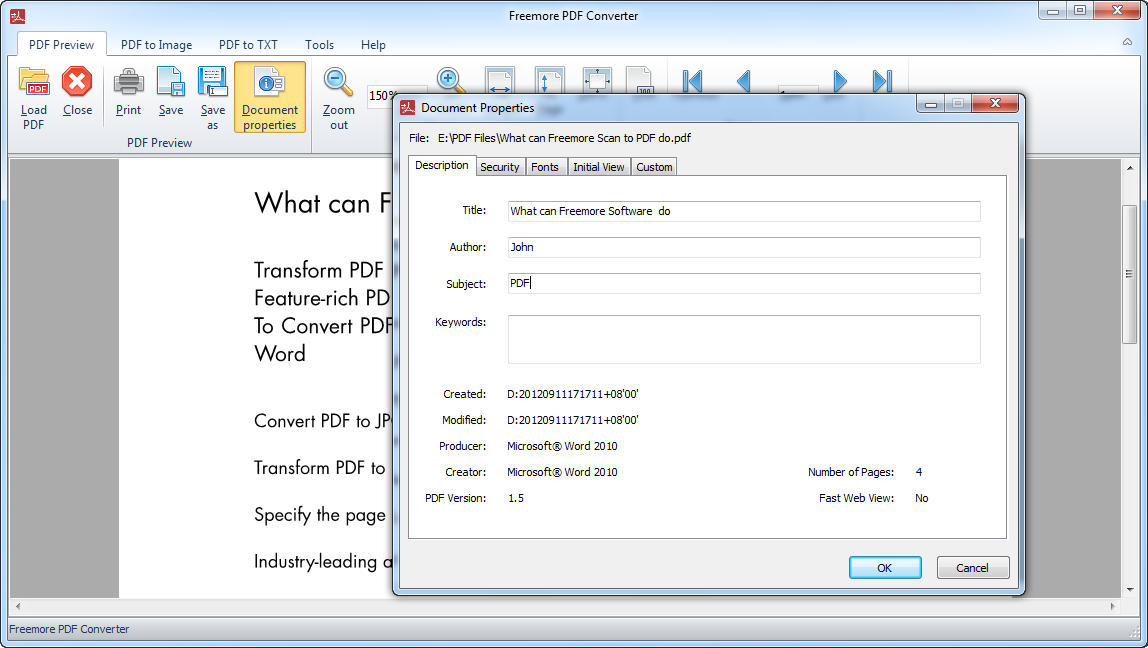Viewport: 1148px width, 648px height.
Task: Click the Modified date value
Action: click(573, 420)
